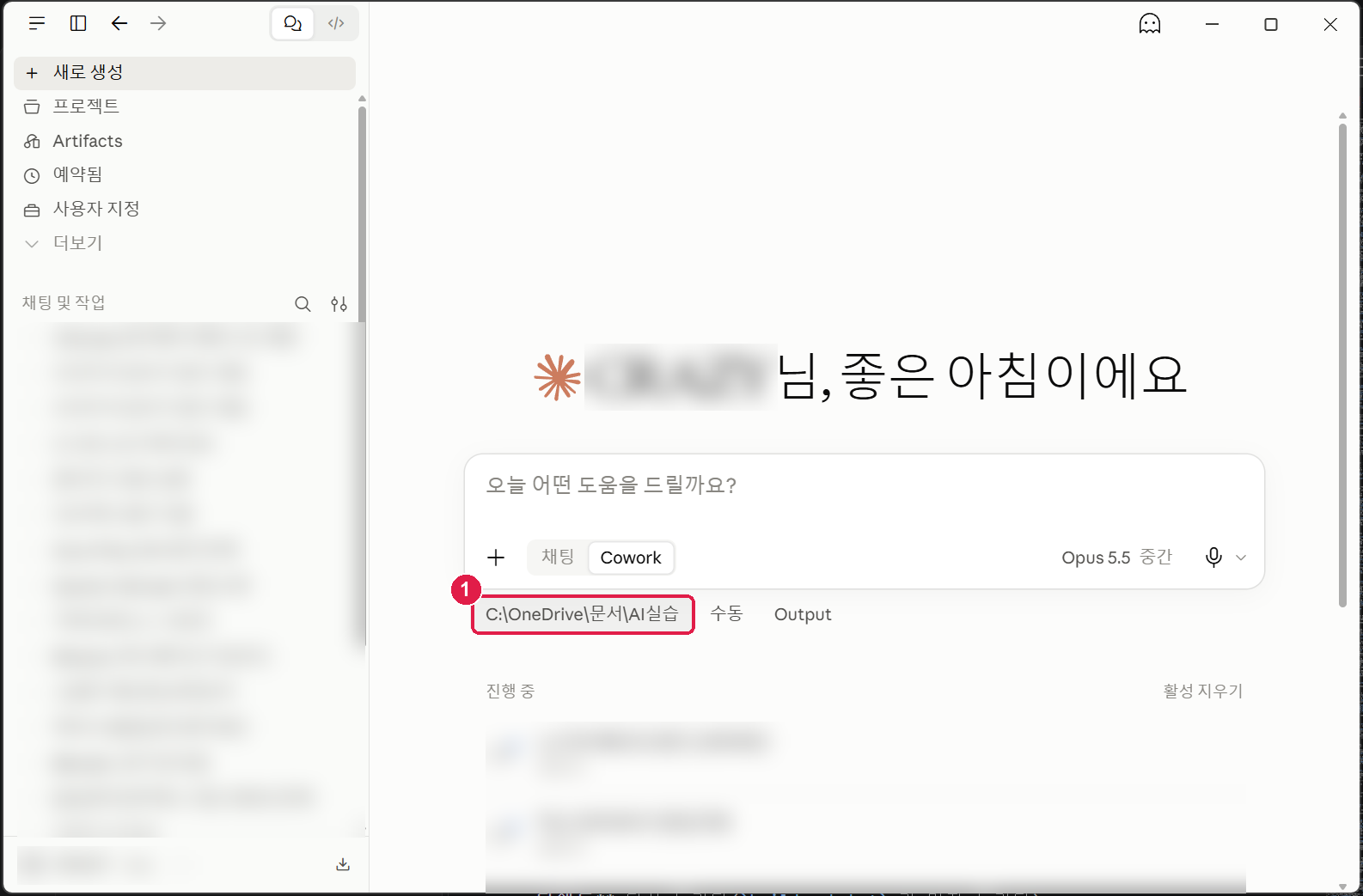1363x896 pixels.
Task: Go back with the left arrow
Action: [119, 23]
